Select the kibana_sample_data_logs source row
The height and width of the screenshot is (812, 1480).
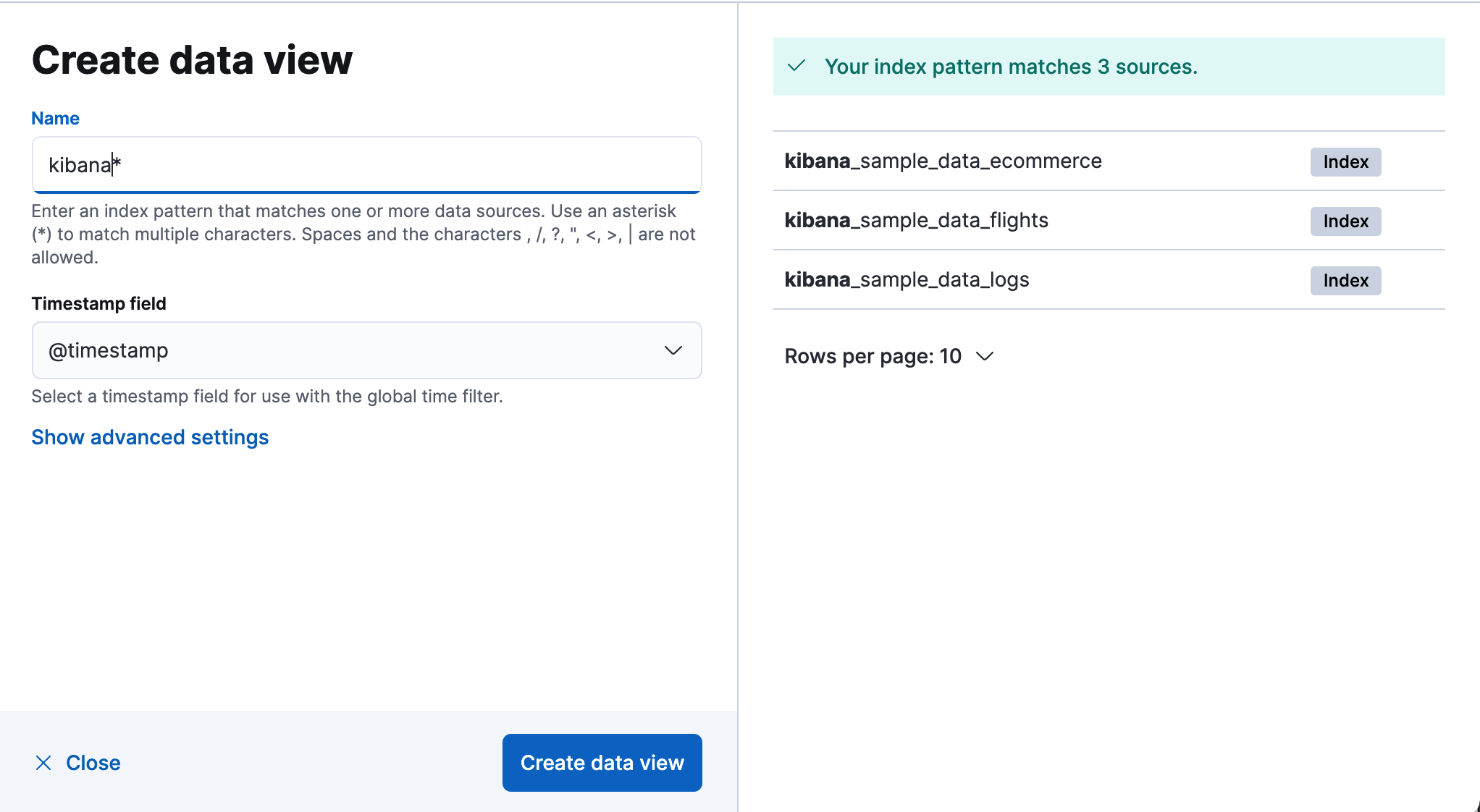click(x=907, y=281)
